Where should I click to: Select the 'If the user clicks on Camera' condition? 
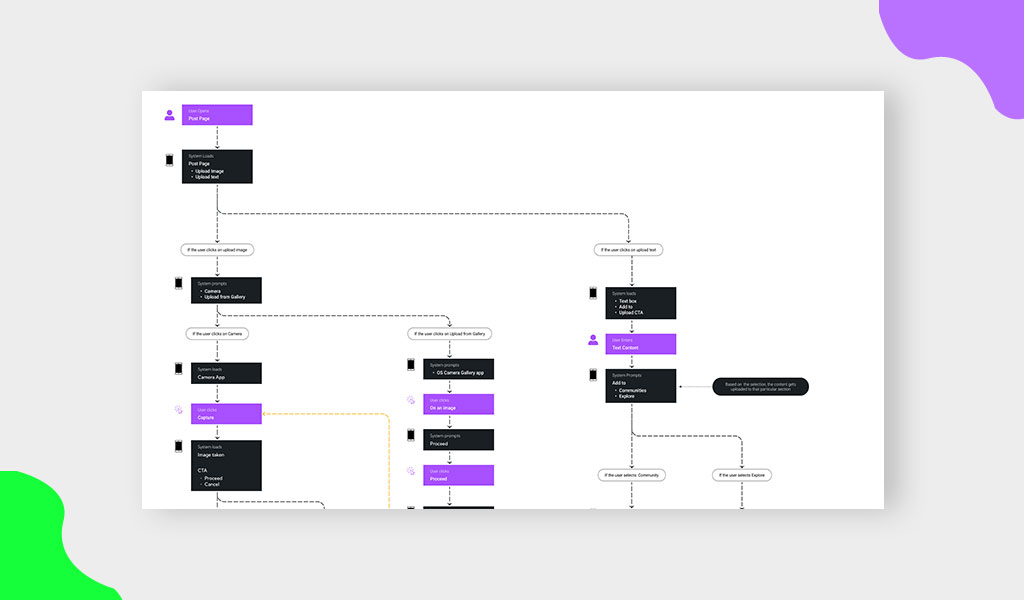coord(217,333)
